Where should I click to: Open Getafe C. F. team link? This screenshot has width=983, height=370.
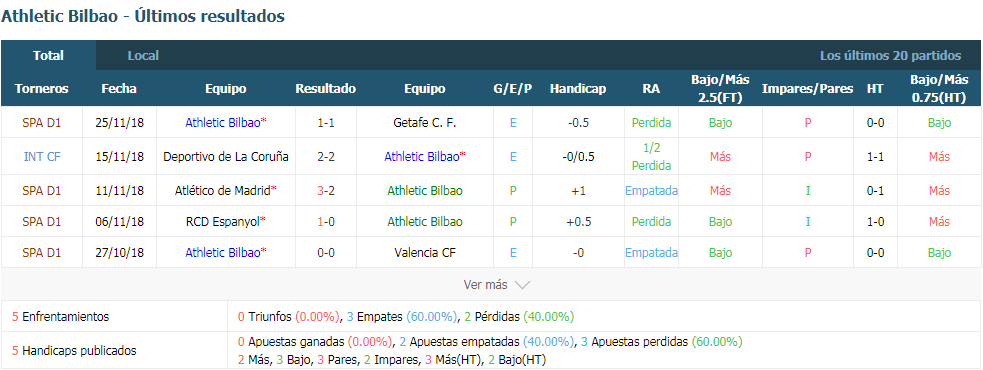coord(425,123)
